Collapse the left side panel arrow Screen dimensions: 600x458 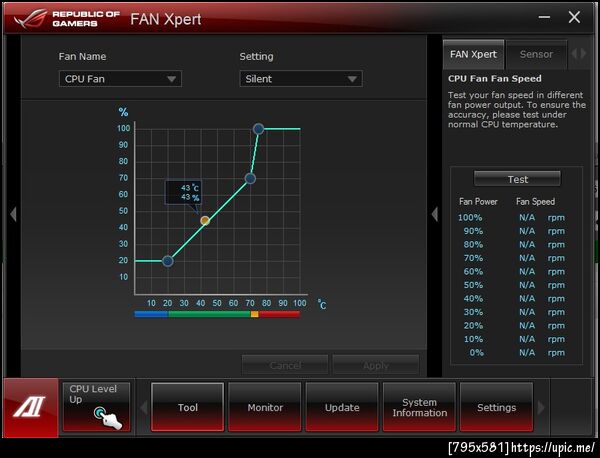click(13, 214)
